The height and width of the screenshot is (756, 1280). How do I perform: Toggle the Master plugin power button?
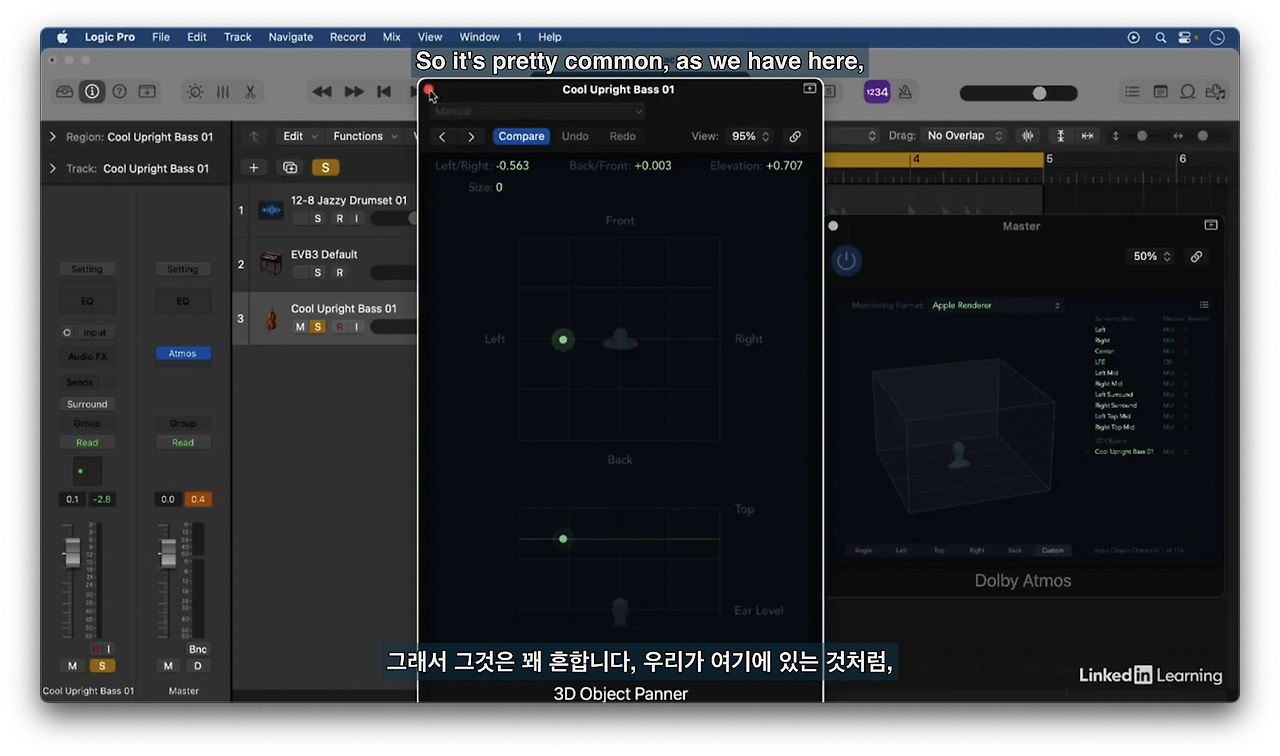(x=846, y=261)
